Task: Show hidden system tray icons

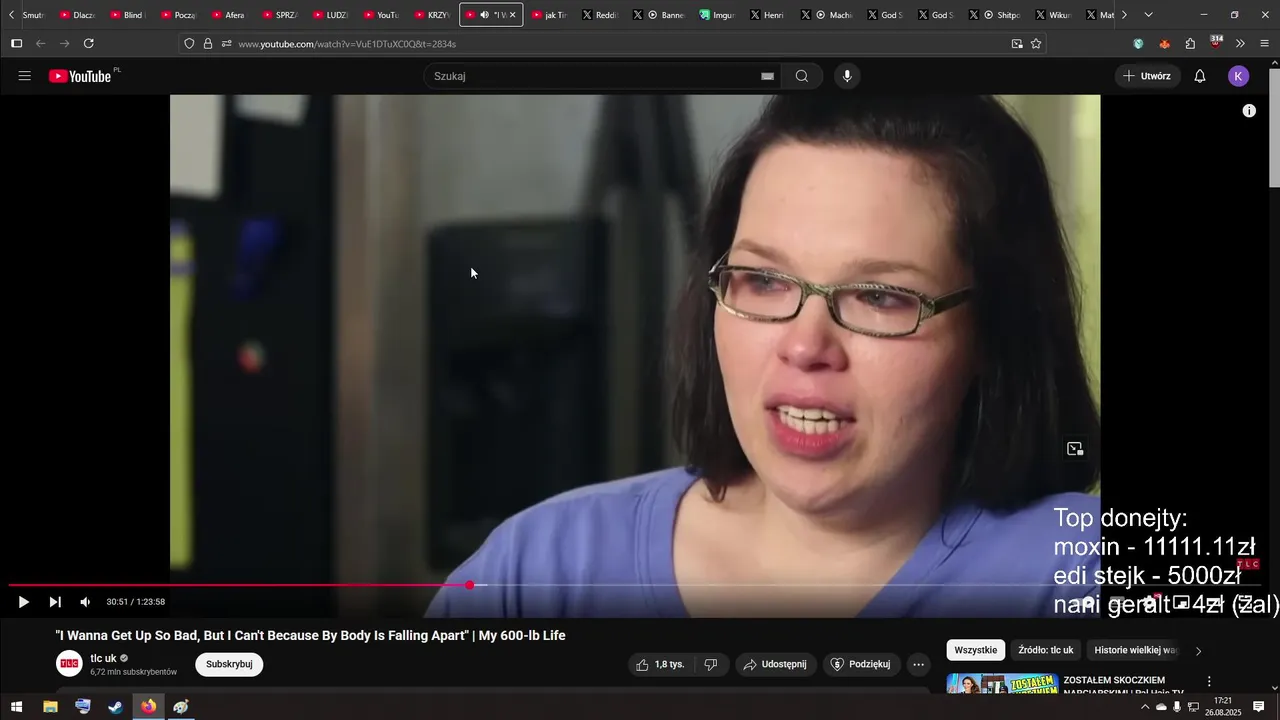Action: [1144, 707]
